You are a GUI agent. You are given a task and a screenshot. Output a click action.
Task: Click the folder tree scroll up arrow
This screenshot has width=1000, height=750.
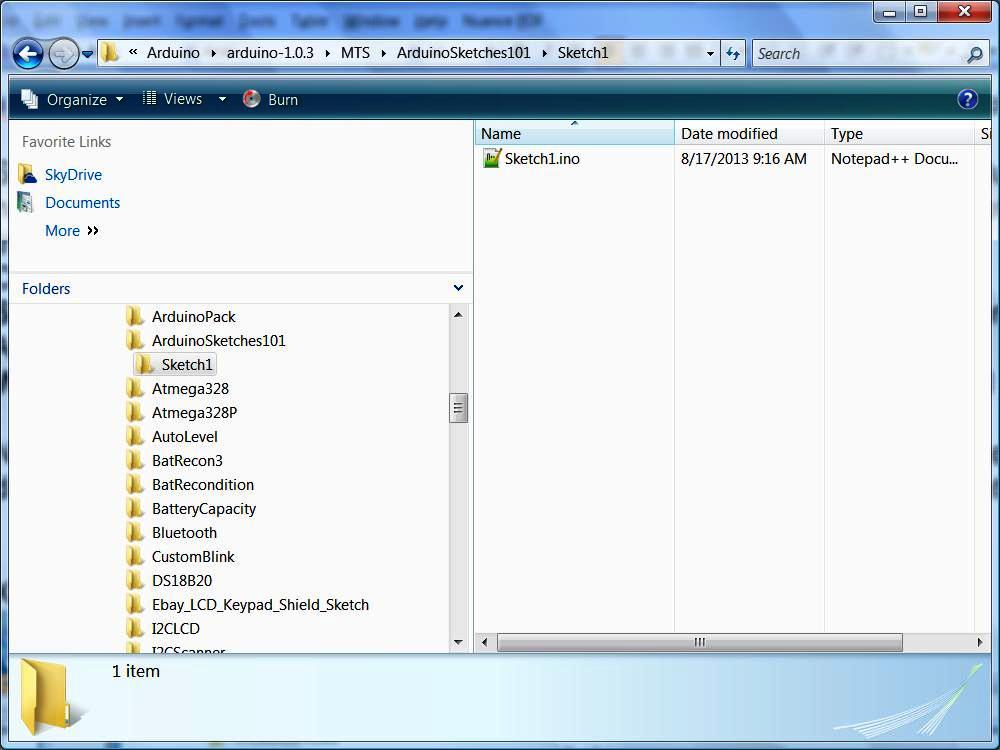[458, 314]
